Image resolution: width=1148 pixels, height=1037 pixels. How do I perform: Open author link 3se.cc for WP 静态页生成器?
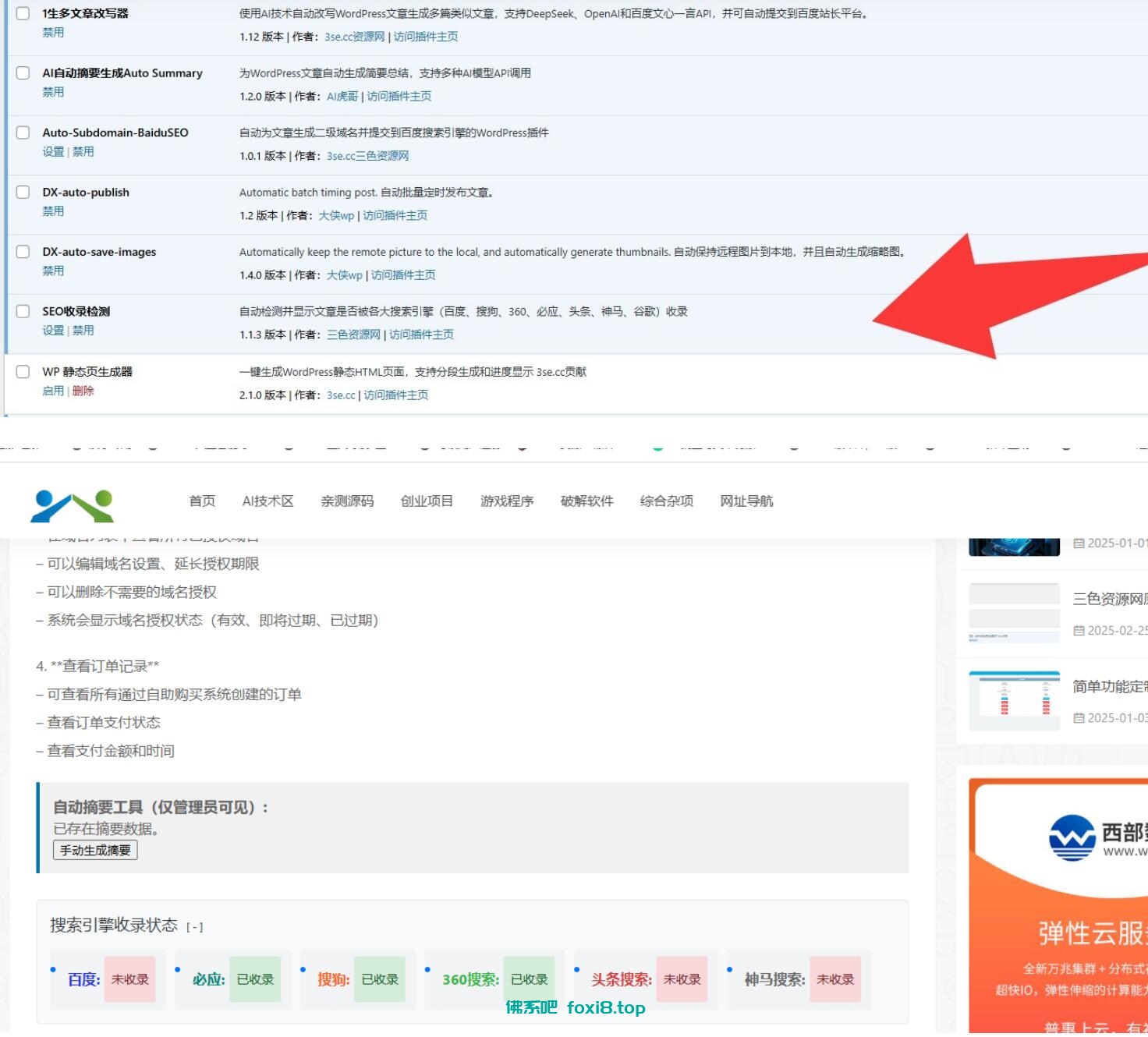pyautogui.click(x=341, y=395)
